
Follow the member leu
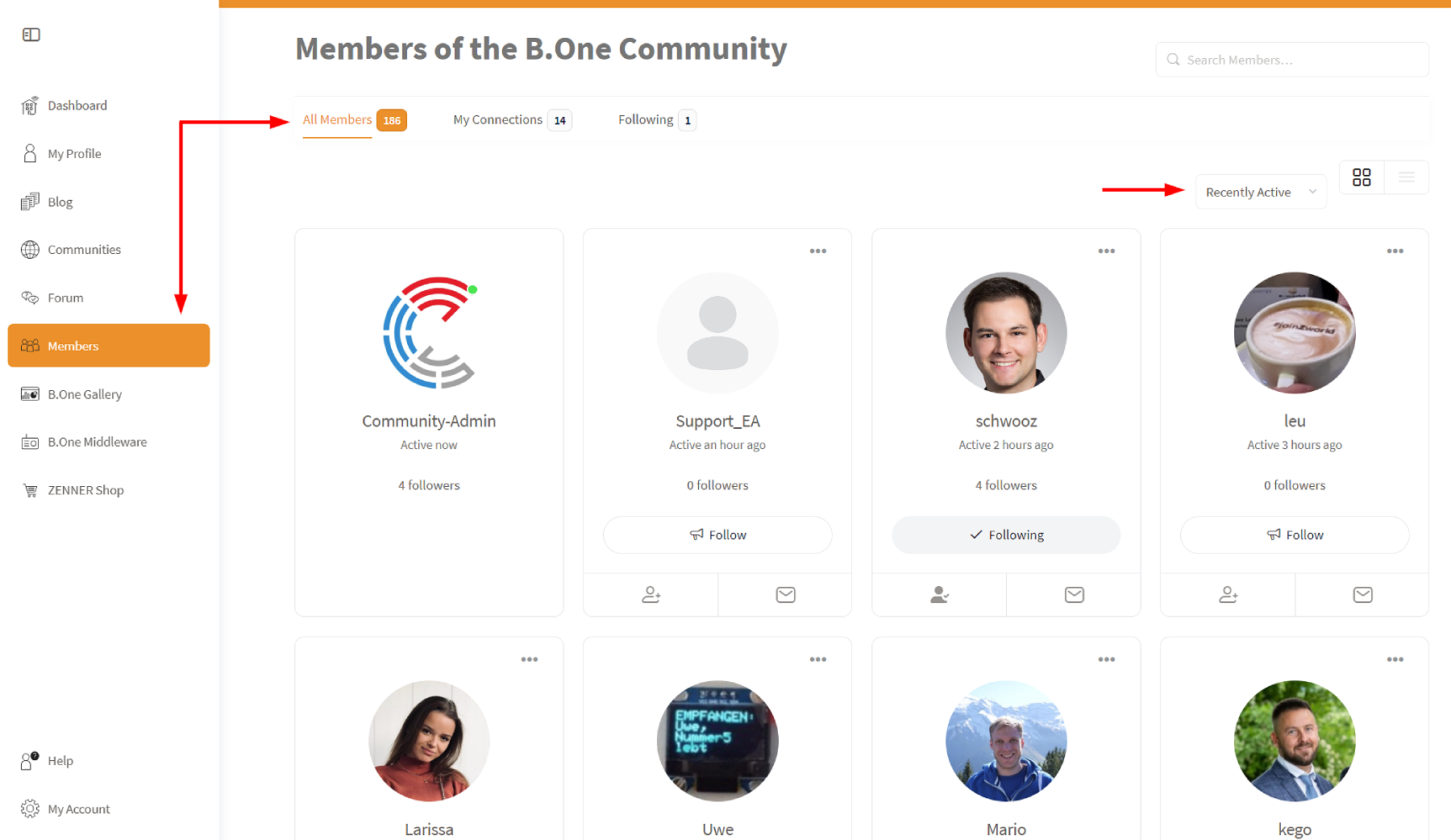tap(1295, 534)
